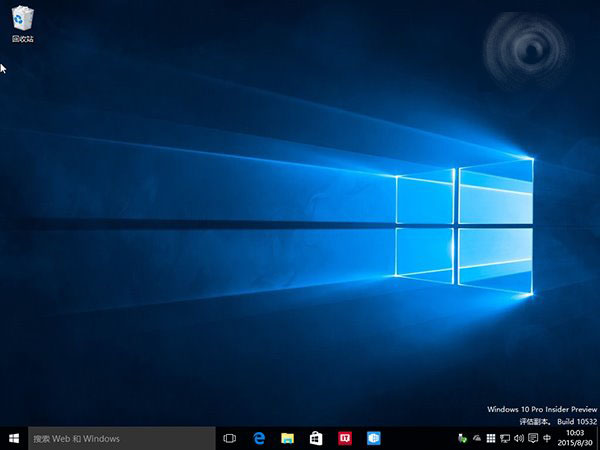Toggle the 中 input method indicator
600x450 pixels.
coord(546,438)
